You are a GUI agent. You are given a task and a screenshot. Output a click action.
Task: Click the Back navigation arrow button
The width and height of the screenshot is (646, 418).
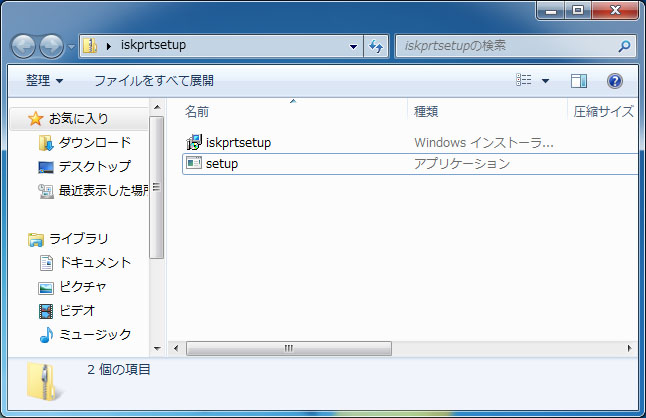(x=24, y=46)
